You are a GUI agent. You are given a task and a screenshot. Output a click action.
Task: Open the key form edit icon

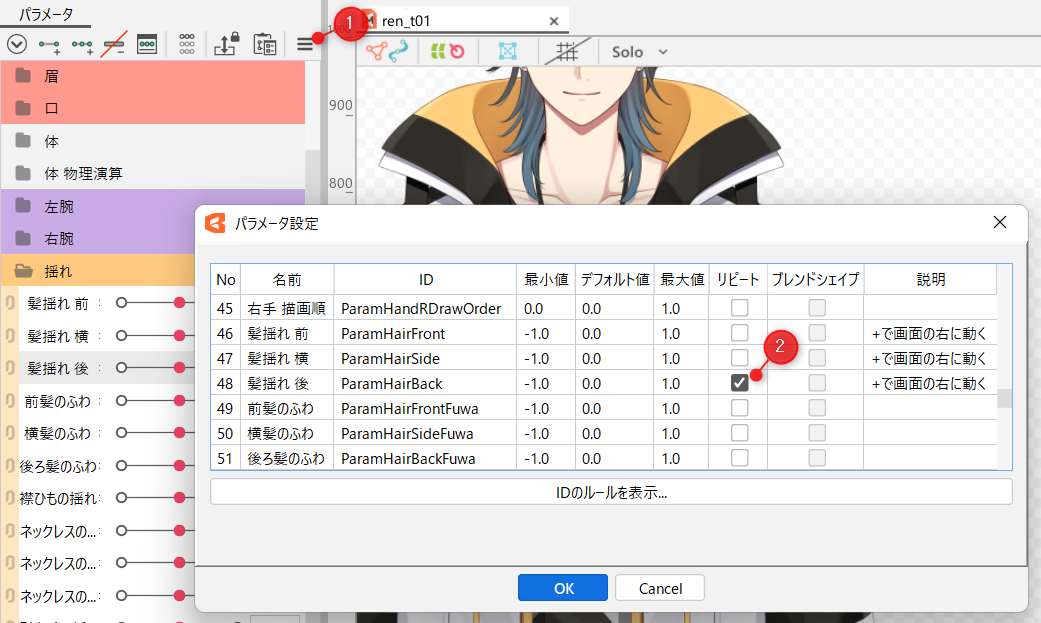(x=147, y=44)
